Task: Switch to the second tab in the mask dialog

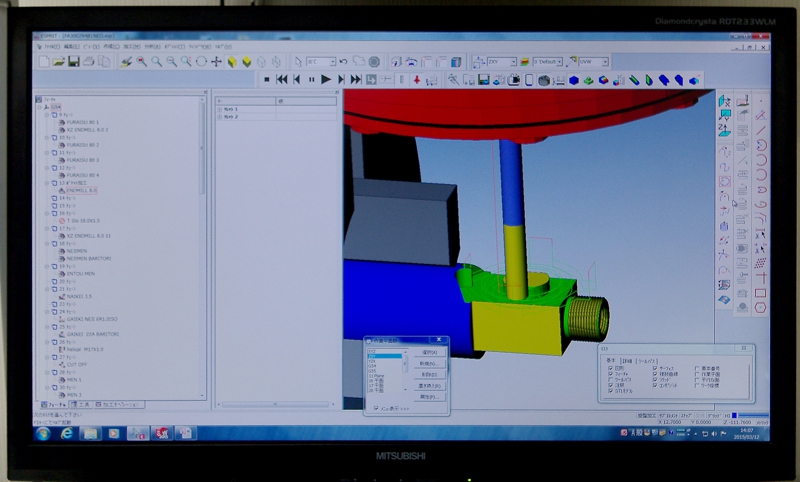Action: tap(627, 361)
